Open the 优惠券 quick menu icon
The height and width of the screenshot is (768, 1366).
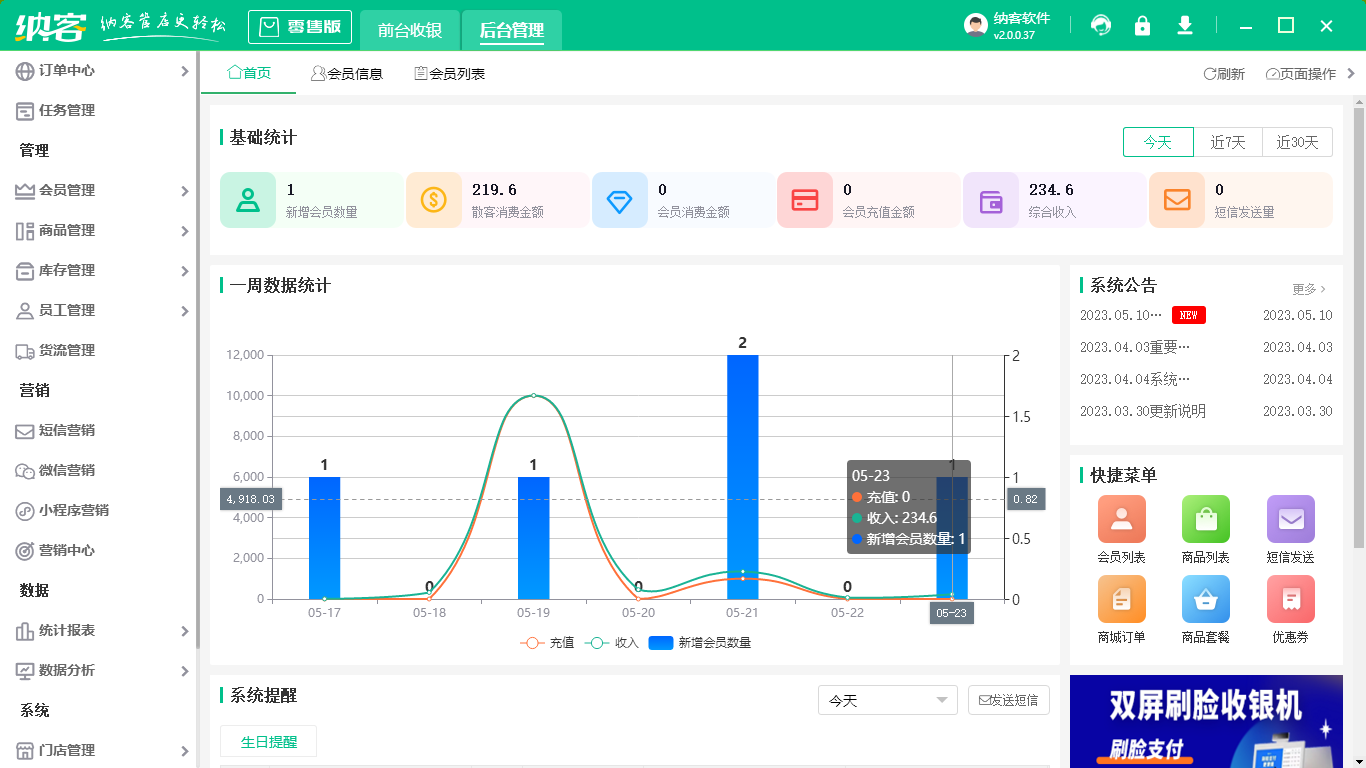click(x=1290, y=599)
